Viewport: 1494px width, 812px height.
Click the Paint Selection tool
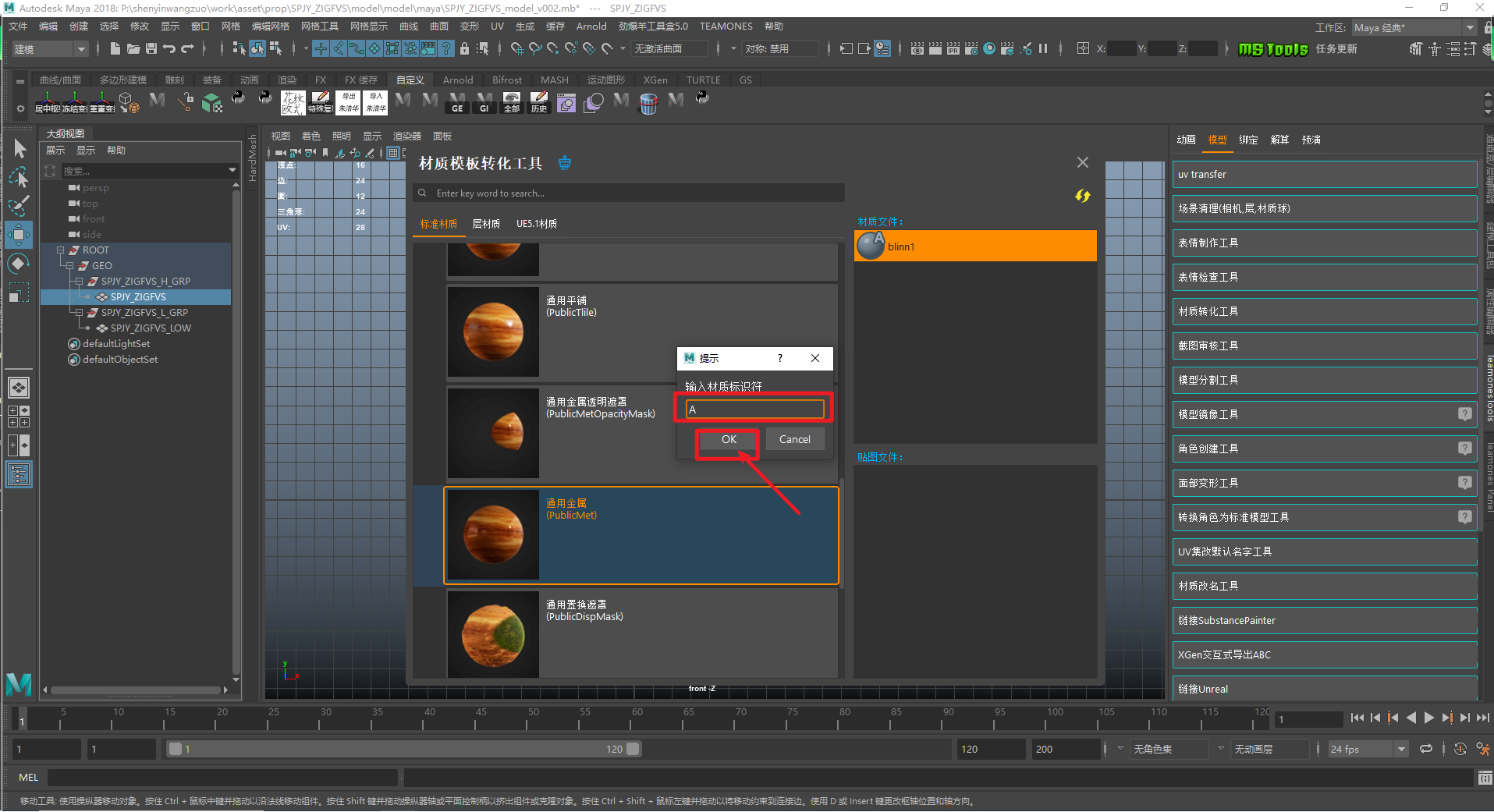coord(19,206)
